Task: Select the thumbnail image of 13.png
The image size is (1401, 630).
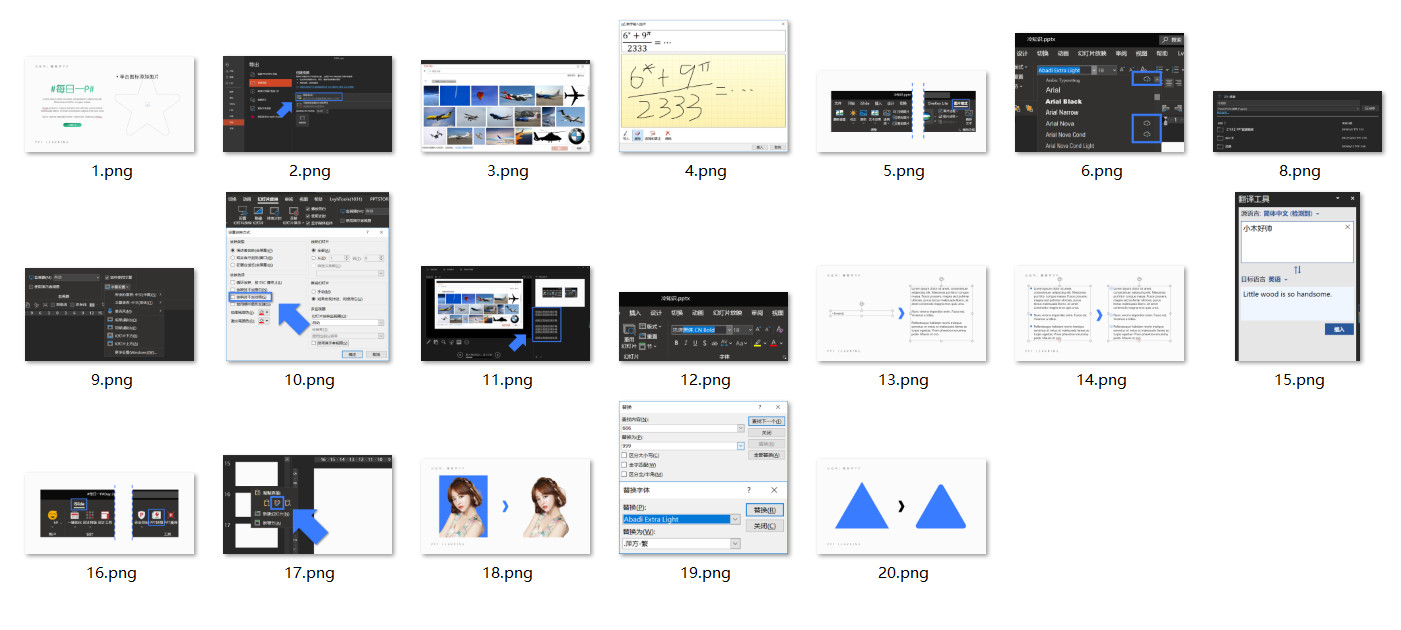Action: click(x=902, y=314)
